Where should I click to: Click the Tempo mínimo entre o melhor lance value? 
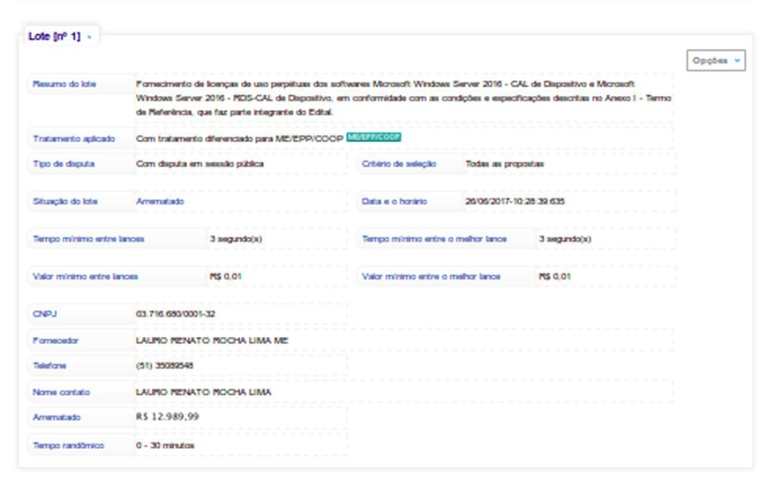[x=565, y=239]
